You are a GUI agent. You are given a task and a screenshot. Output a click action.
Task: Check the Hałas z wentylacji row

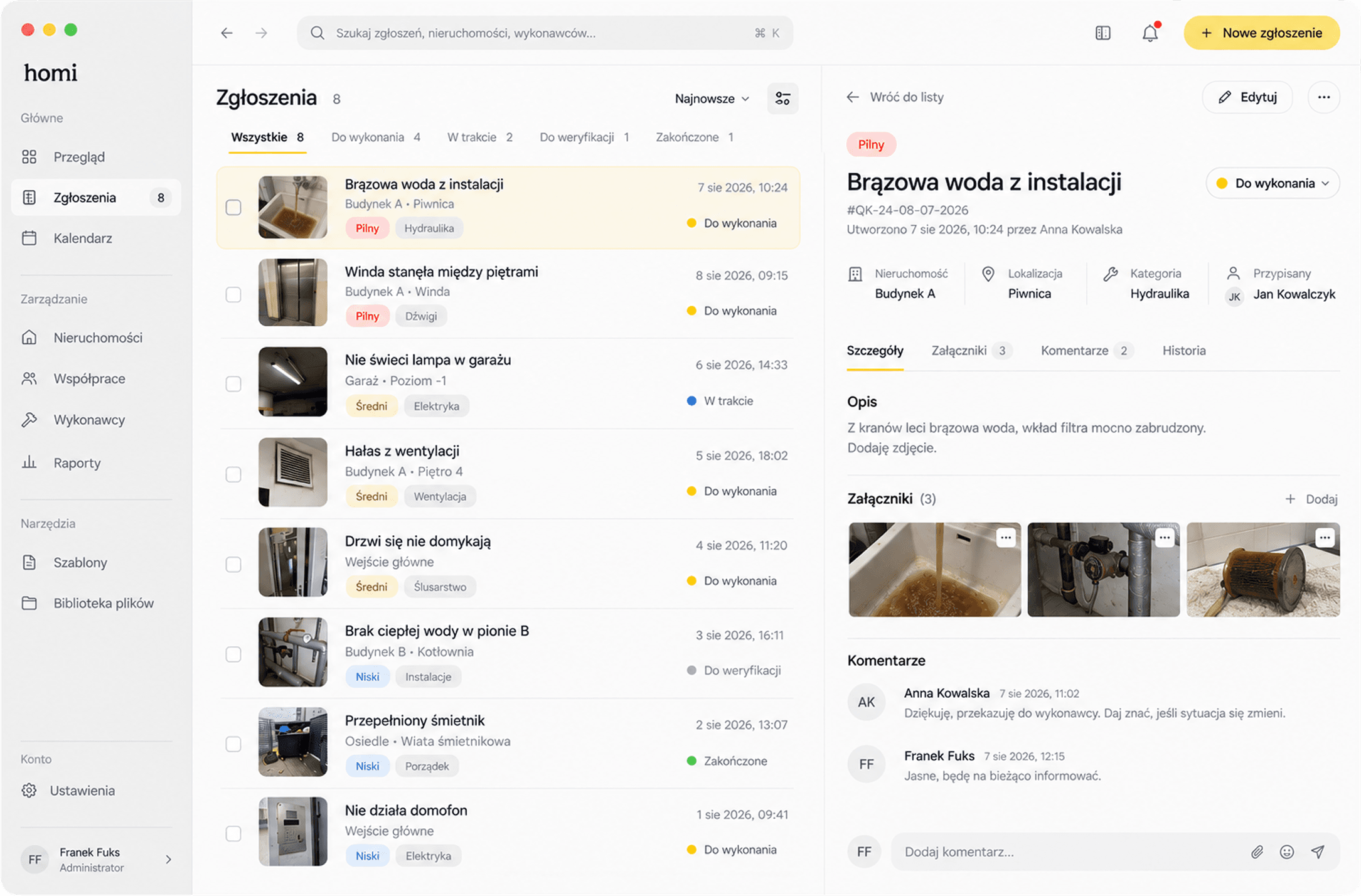click(233, 474)
